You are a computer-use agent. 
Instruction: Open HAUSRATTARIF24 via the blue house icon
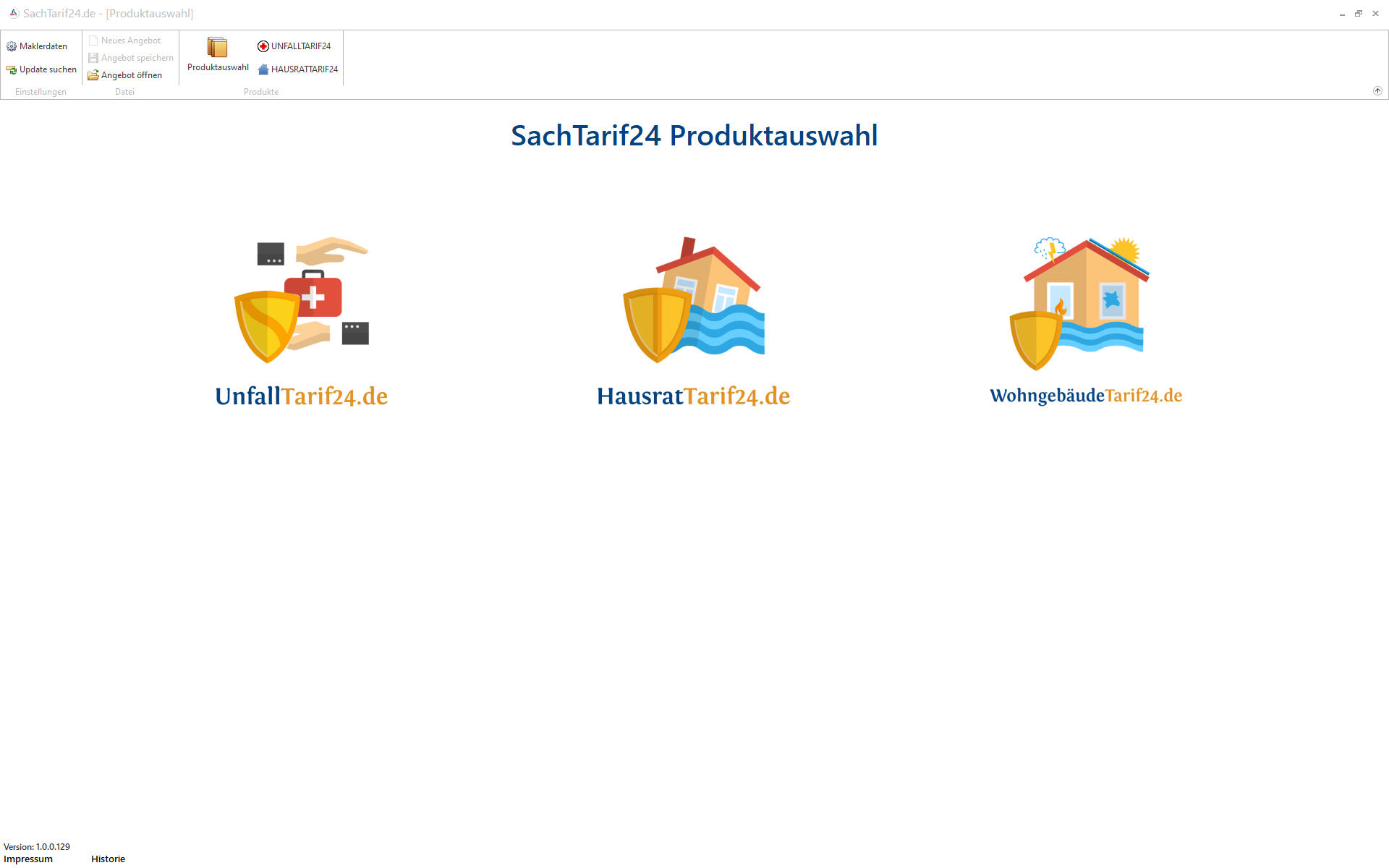[x=263, y=70]
